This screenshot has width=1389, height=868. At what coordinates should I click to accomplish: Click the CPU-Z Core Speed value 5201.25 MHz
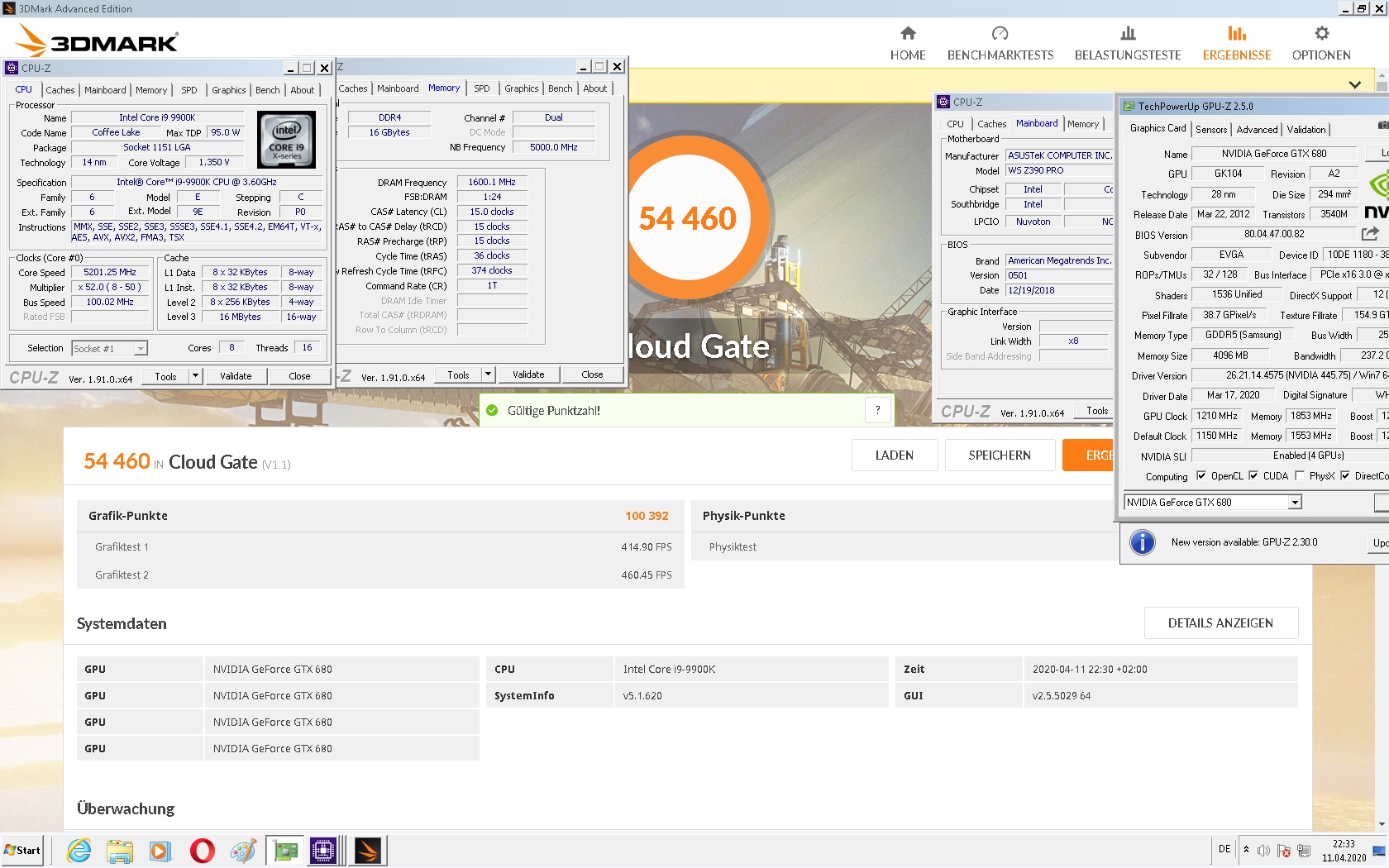pyautogui.click(x=110, y=272)
